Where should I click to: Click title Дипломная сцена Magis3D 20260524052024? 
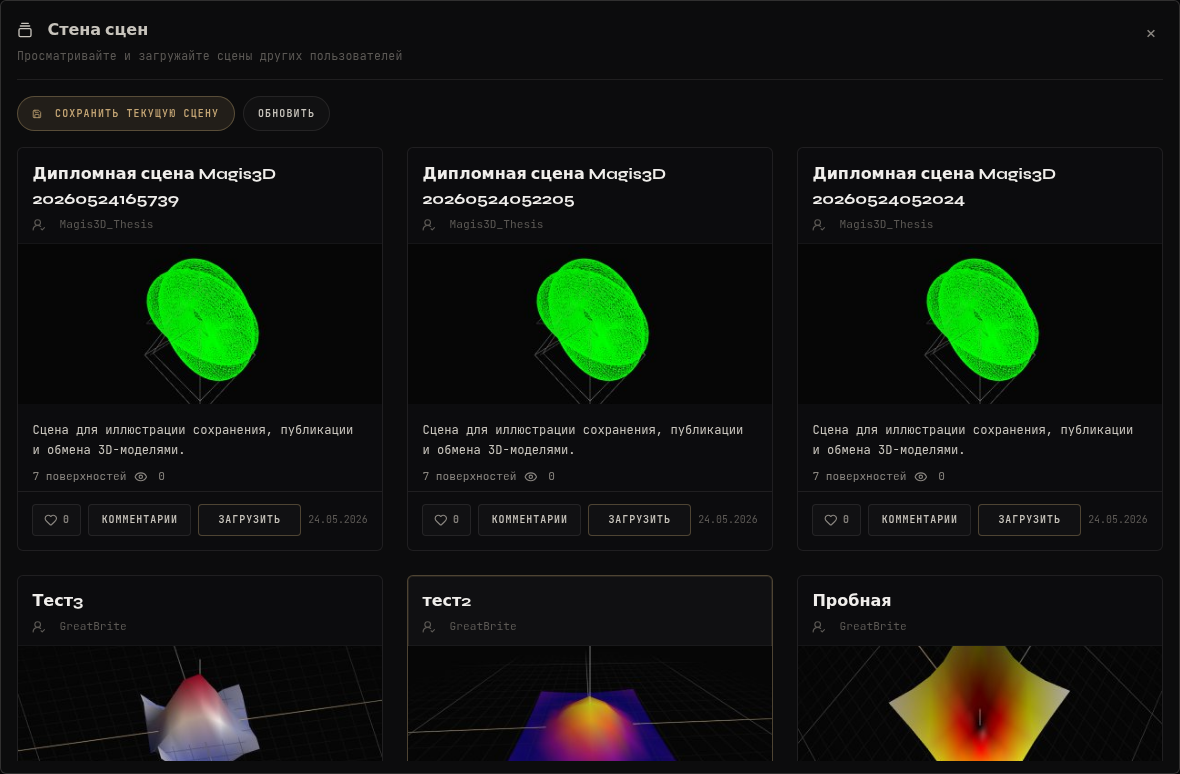[x=934, y=187]
